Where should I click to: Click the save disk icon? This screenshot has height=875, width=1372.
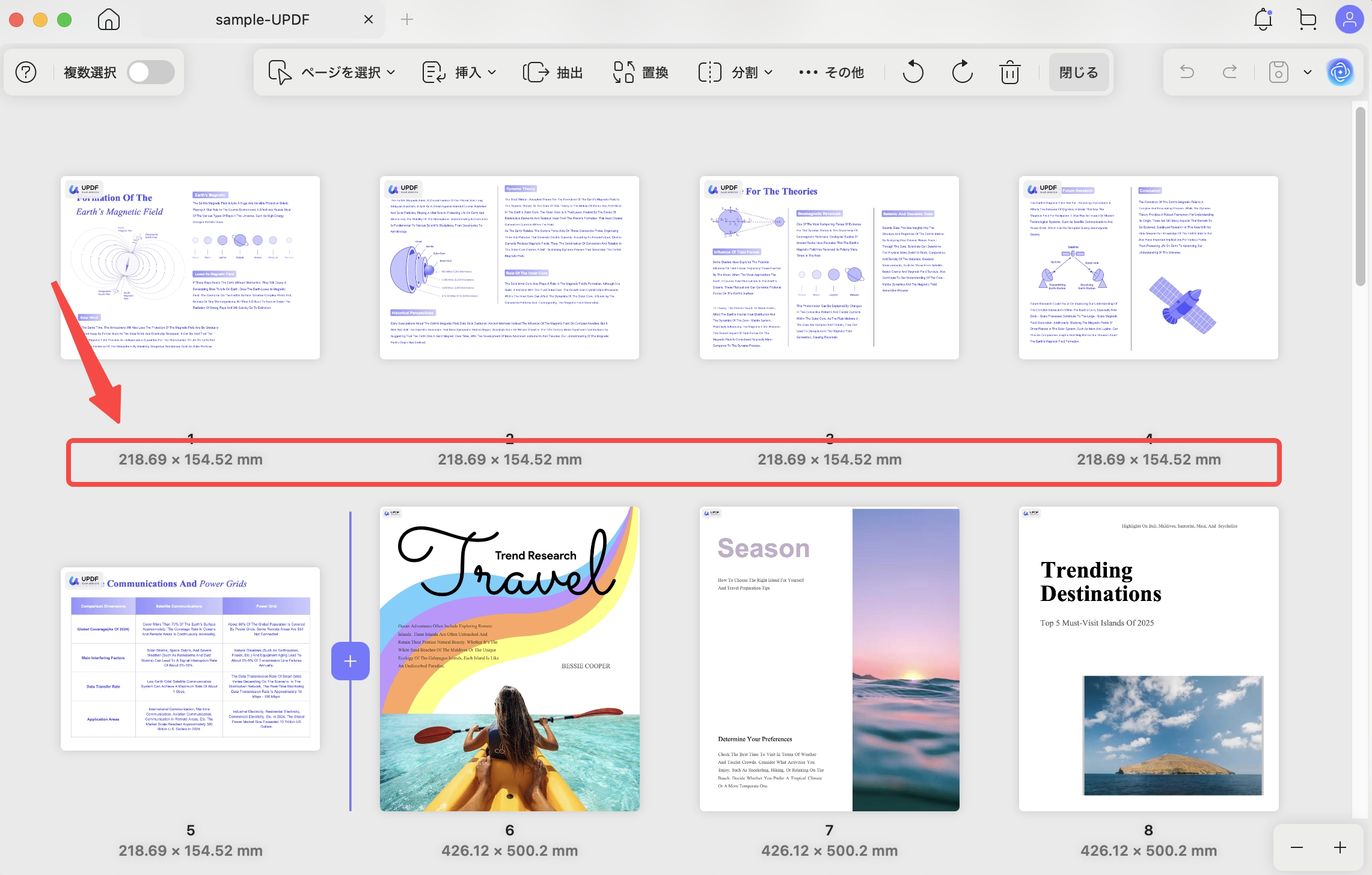coord(1278,73)
